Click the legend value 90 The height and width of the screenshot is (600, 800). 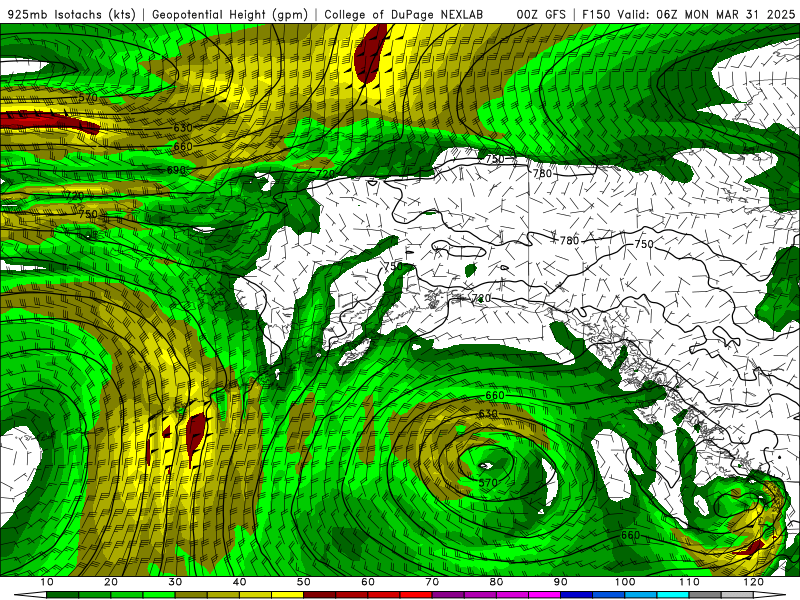(561, 582)
